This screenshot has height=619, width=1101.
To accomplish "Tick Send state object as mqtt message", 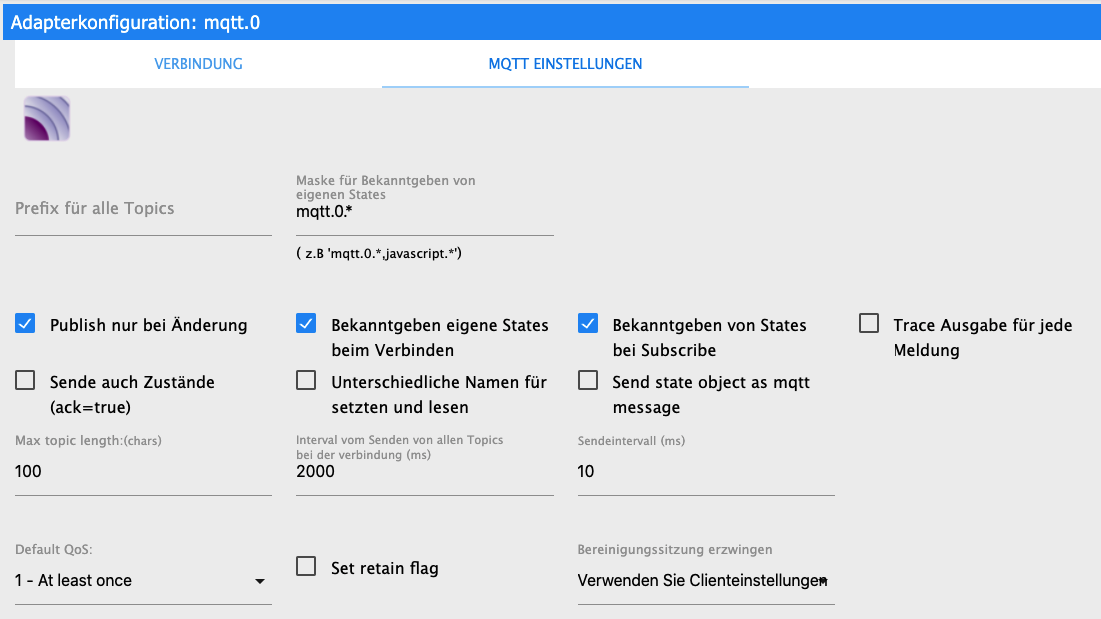I will coord(589,381).
